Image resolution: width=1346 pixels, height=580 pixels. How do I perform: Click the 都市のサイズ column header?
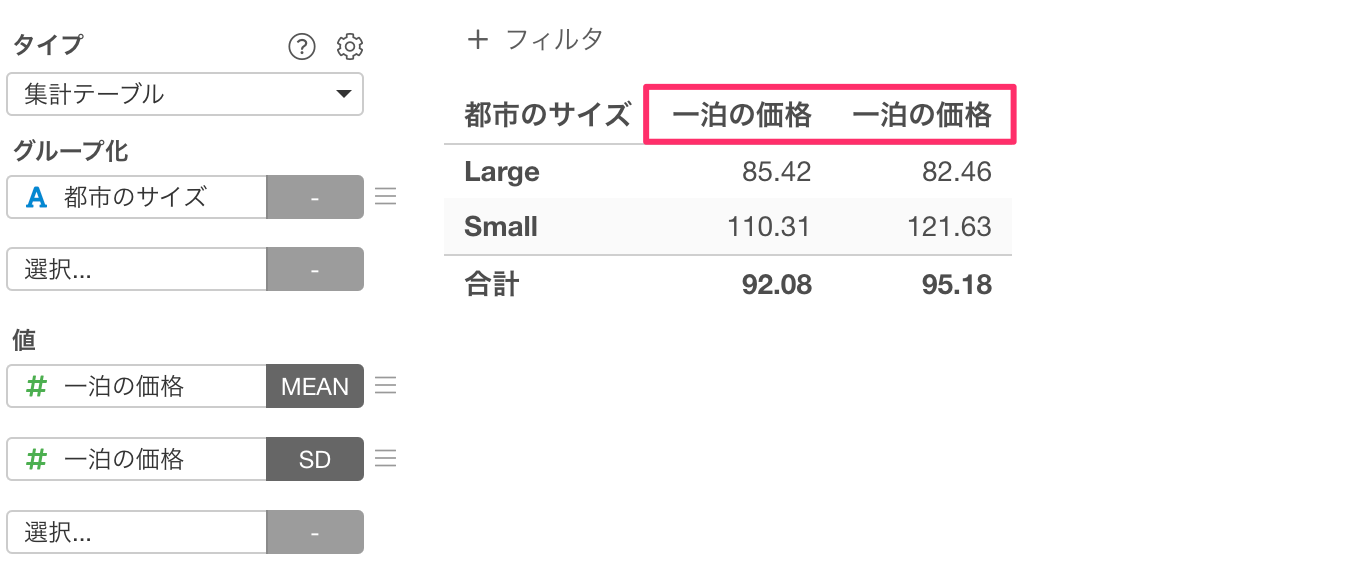(x=547, y=116)
